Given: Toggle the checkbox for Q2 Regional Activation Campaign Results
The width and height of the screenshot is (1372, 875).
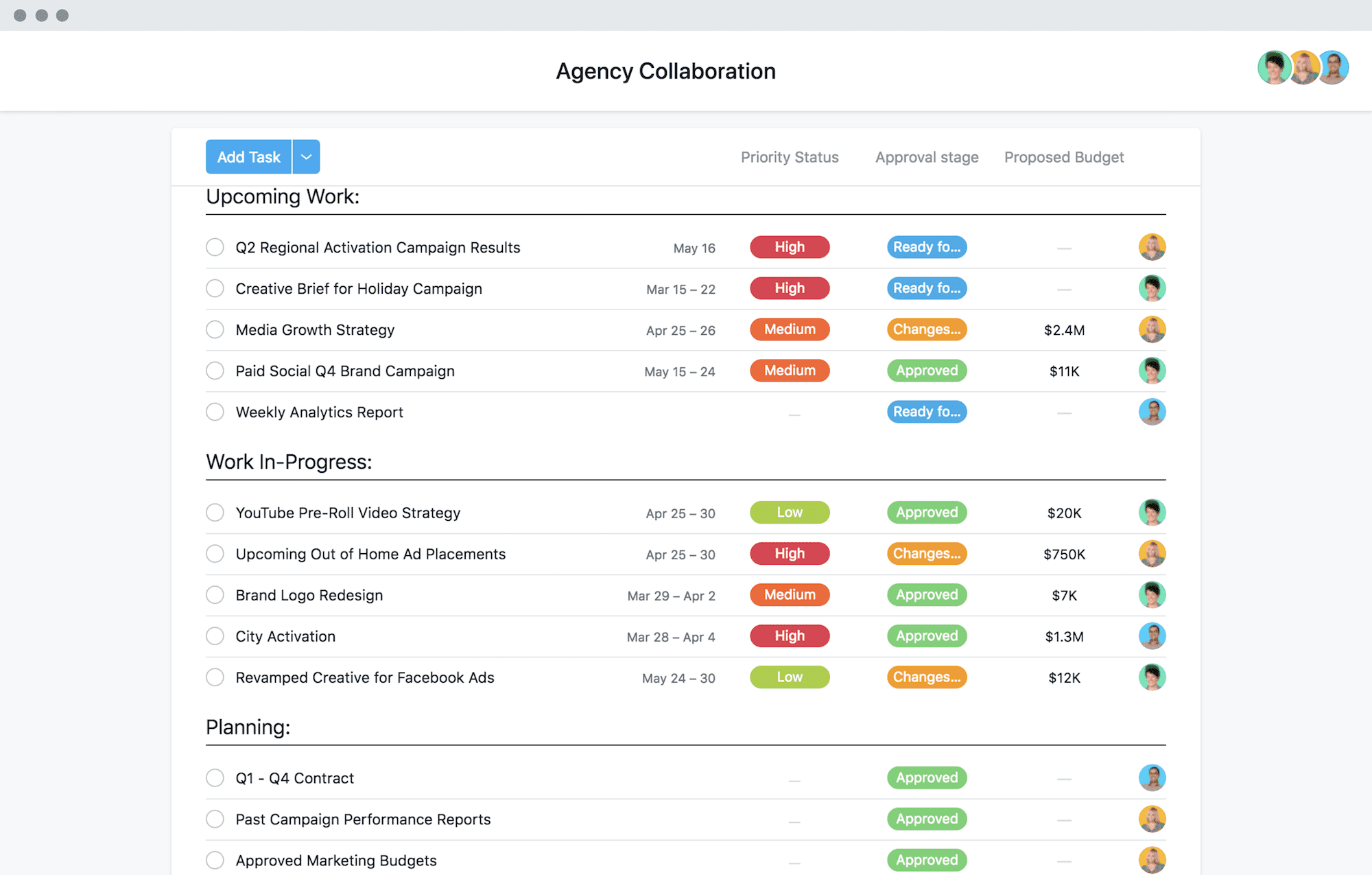Looking at the screenshot, I should pos(214,246).
